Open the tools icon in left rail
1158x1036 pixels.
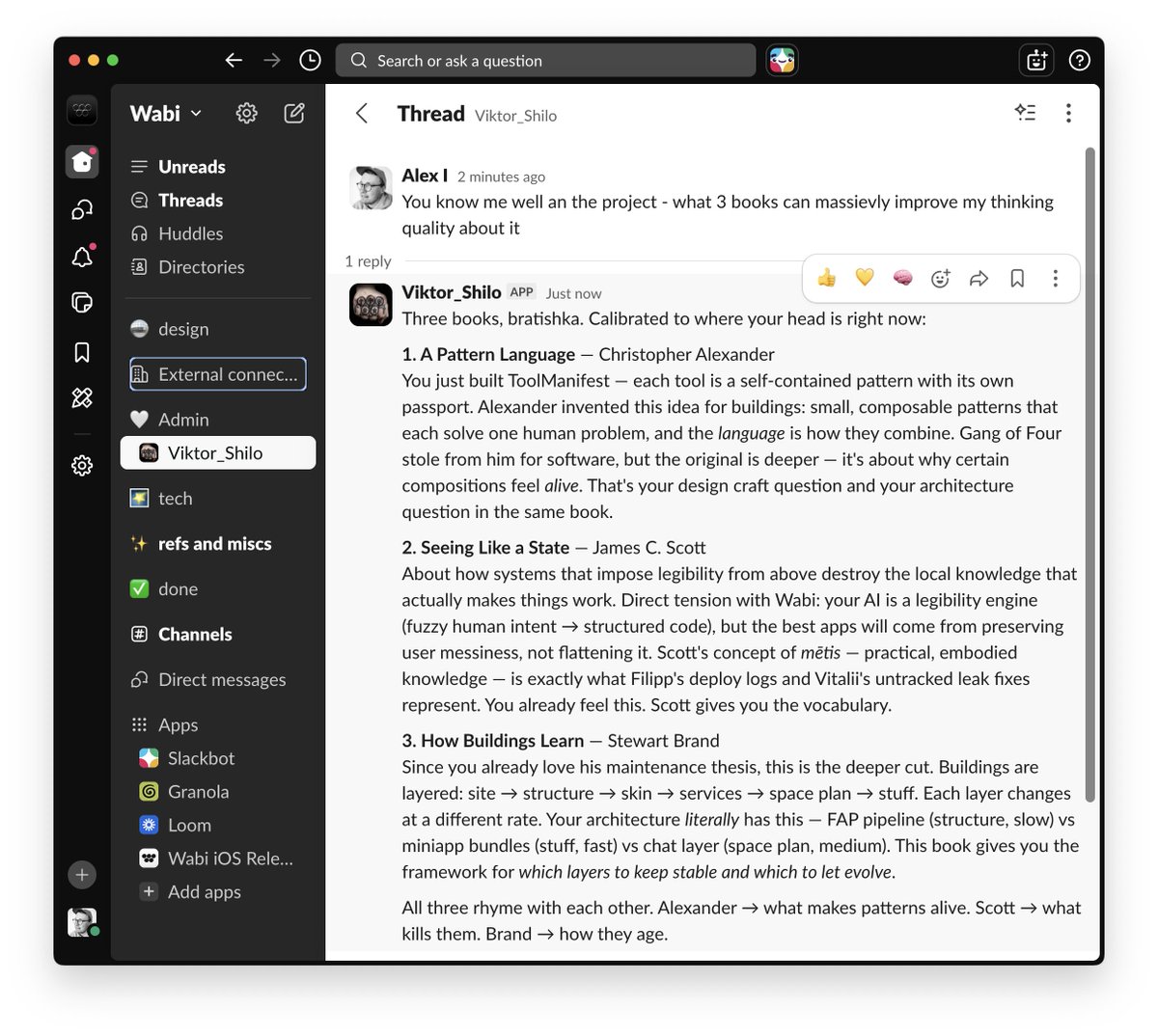tap(82, 397)
